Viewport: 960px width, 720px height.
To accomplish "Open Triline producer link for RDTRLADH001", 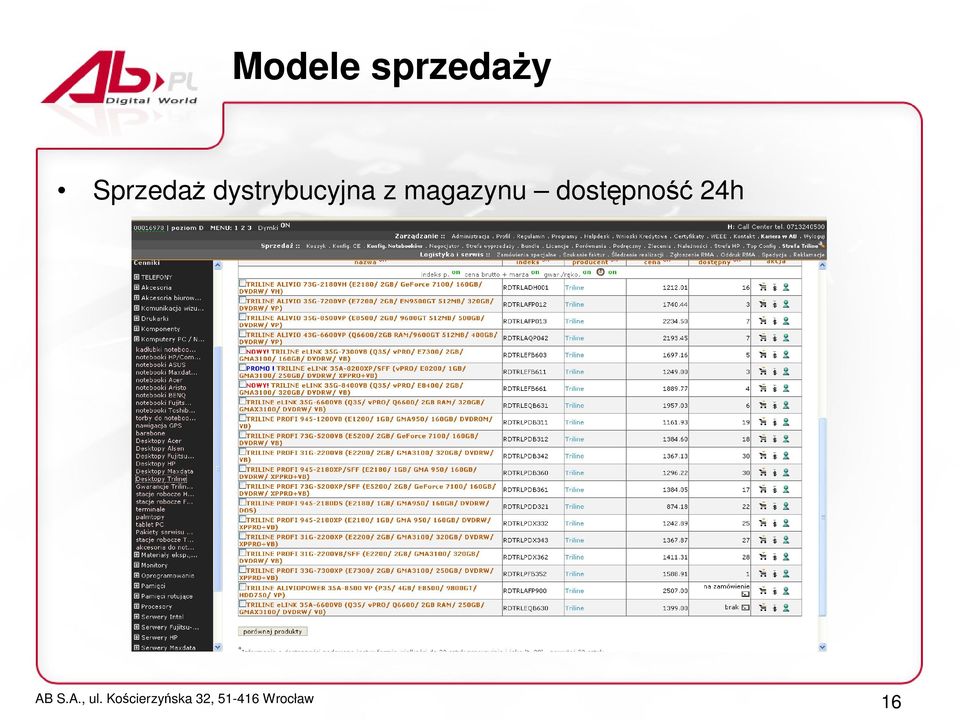I will pyautogui.click(x=574, y=287).
